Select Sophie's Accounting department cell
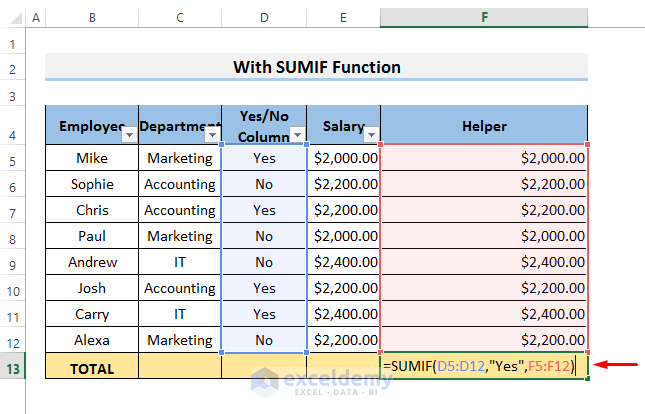 click(179, 184)
